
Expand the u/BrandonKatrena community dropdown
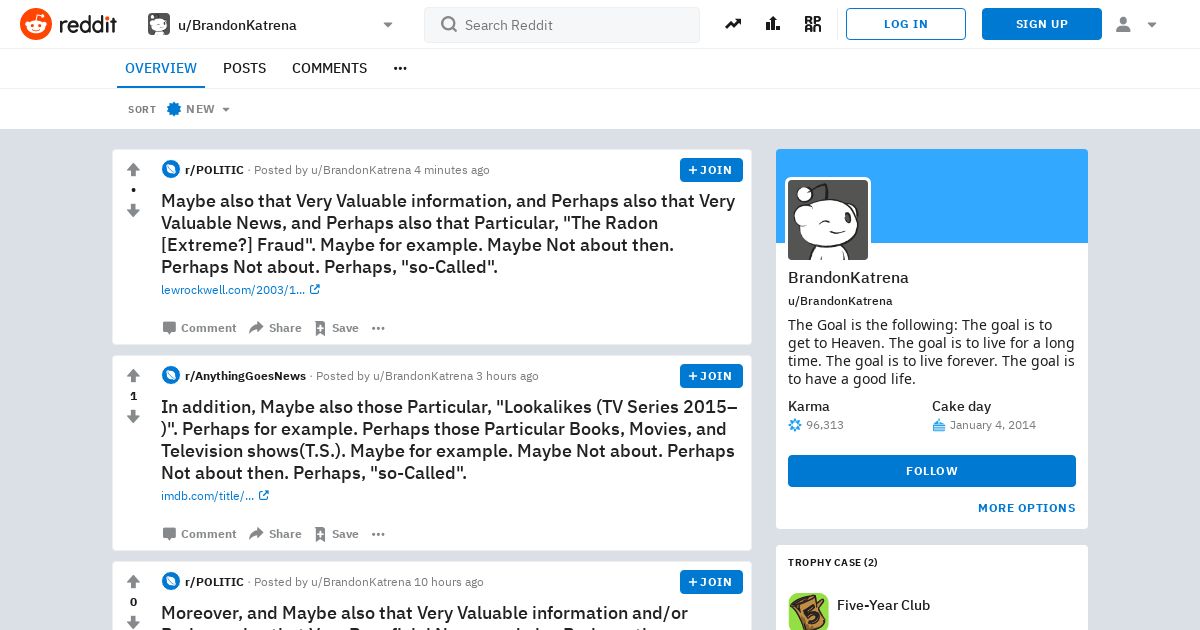click(x=388, y=25)
